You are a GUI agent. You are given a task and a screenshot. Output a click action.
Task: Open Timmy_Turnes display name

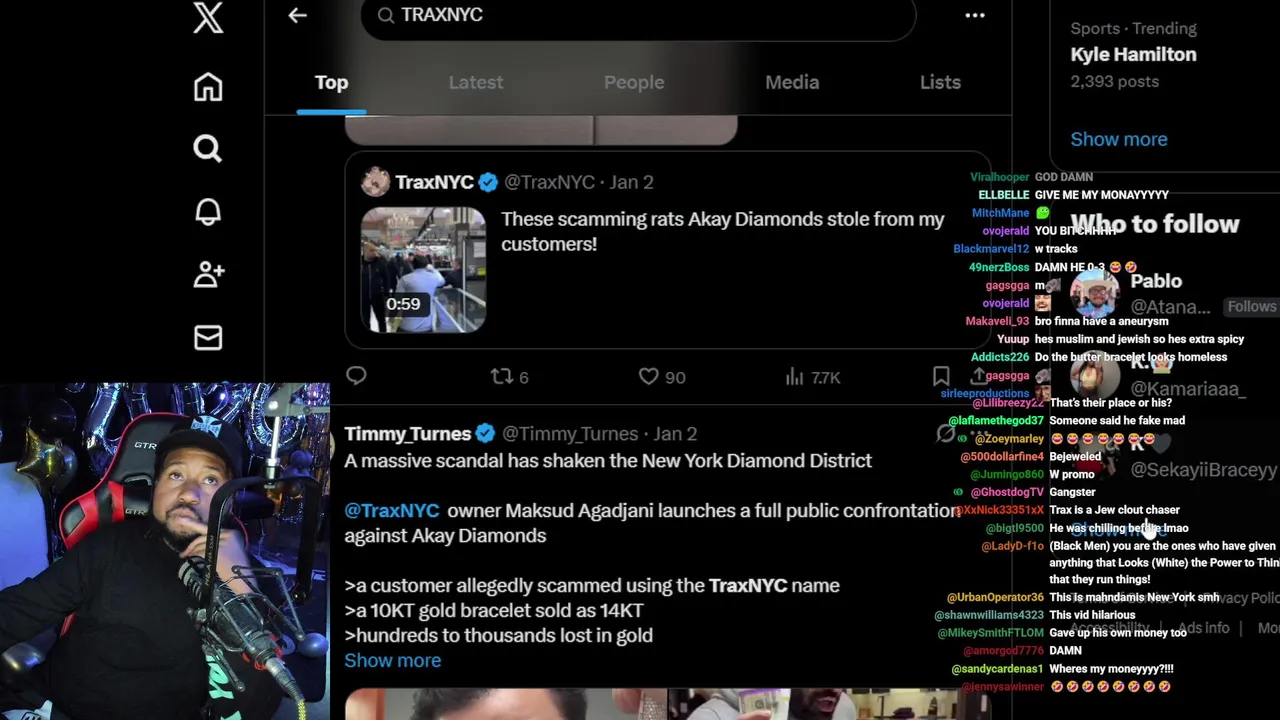coord(407,433)
